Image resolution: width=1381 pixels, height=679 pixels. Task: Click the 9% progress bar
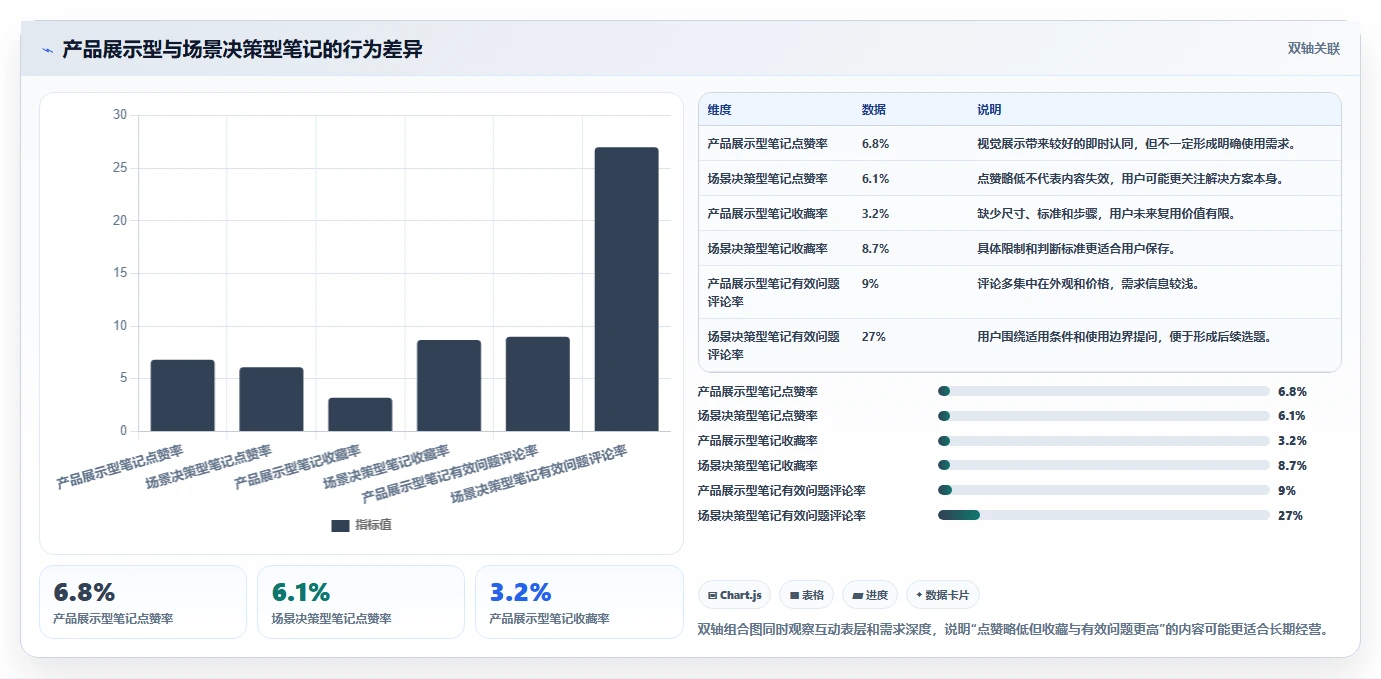(1104, 490)
